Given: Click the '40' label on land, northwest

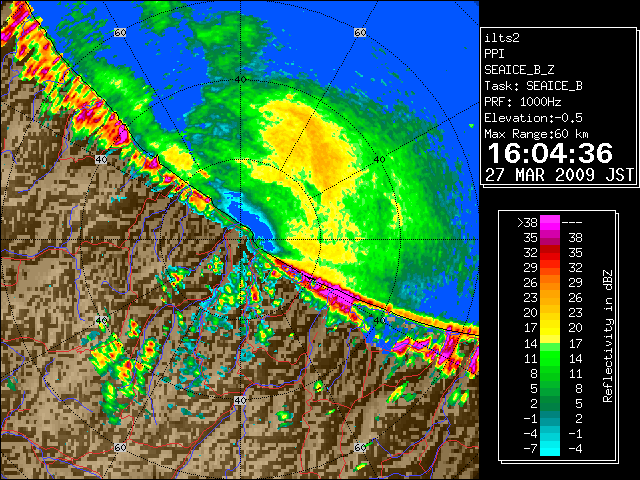Looking at the screenshot, I should tap(101, 160).
